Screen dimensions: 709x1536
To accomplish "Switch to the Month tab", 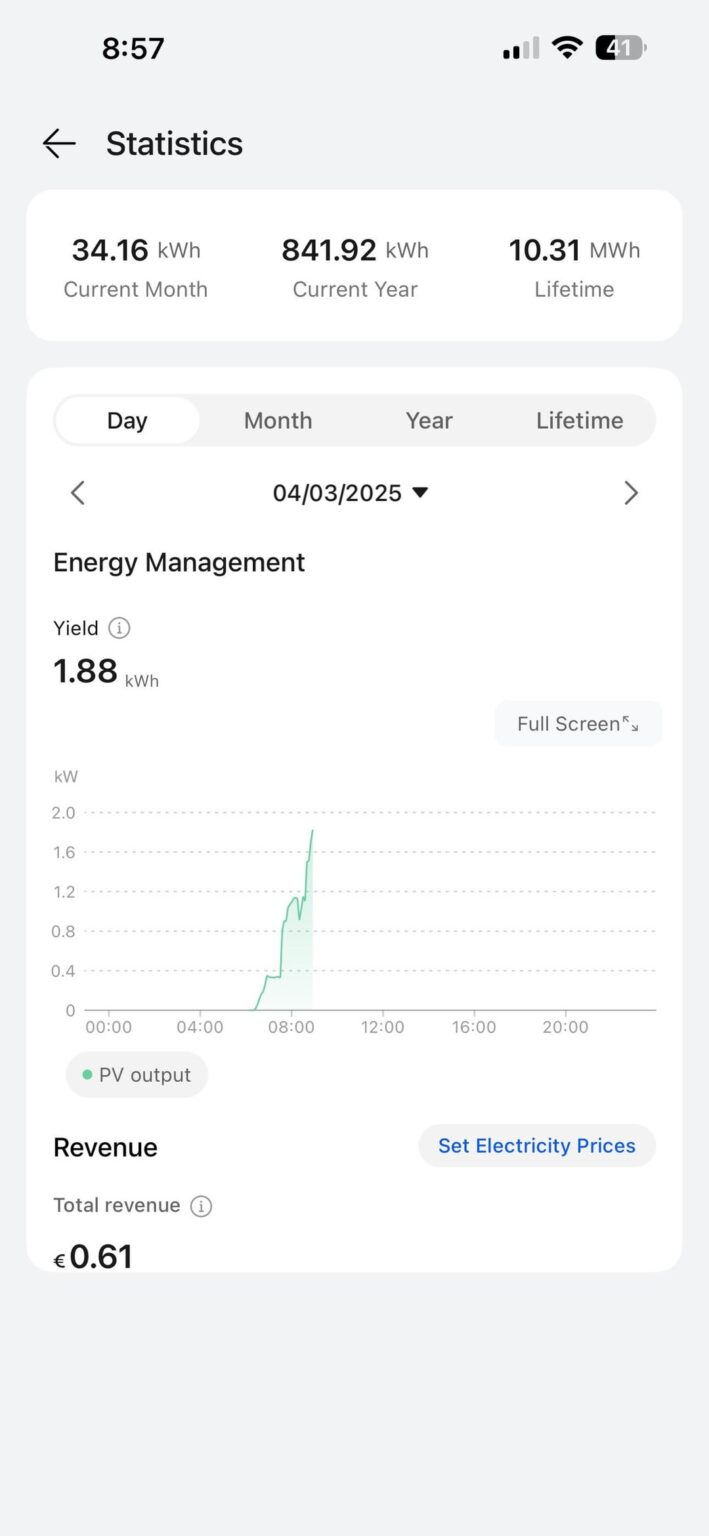I will [278, 421].
